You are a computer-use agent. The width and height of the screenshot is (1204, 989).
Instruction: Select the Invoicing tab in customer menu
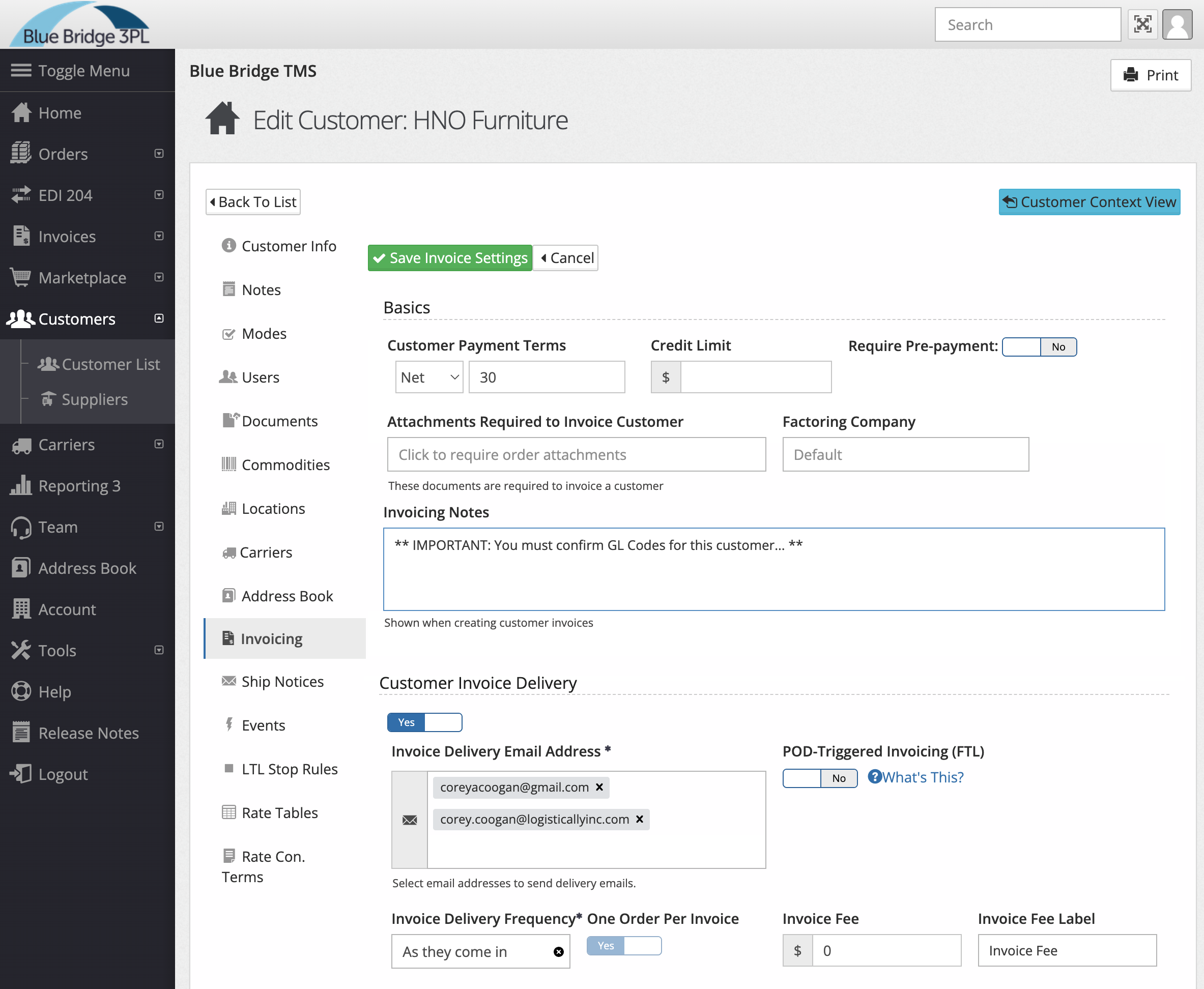click(x=285, y=638)
